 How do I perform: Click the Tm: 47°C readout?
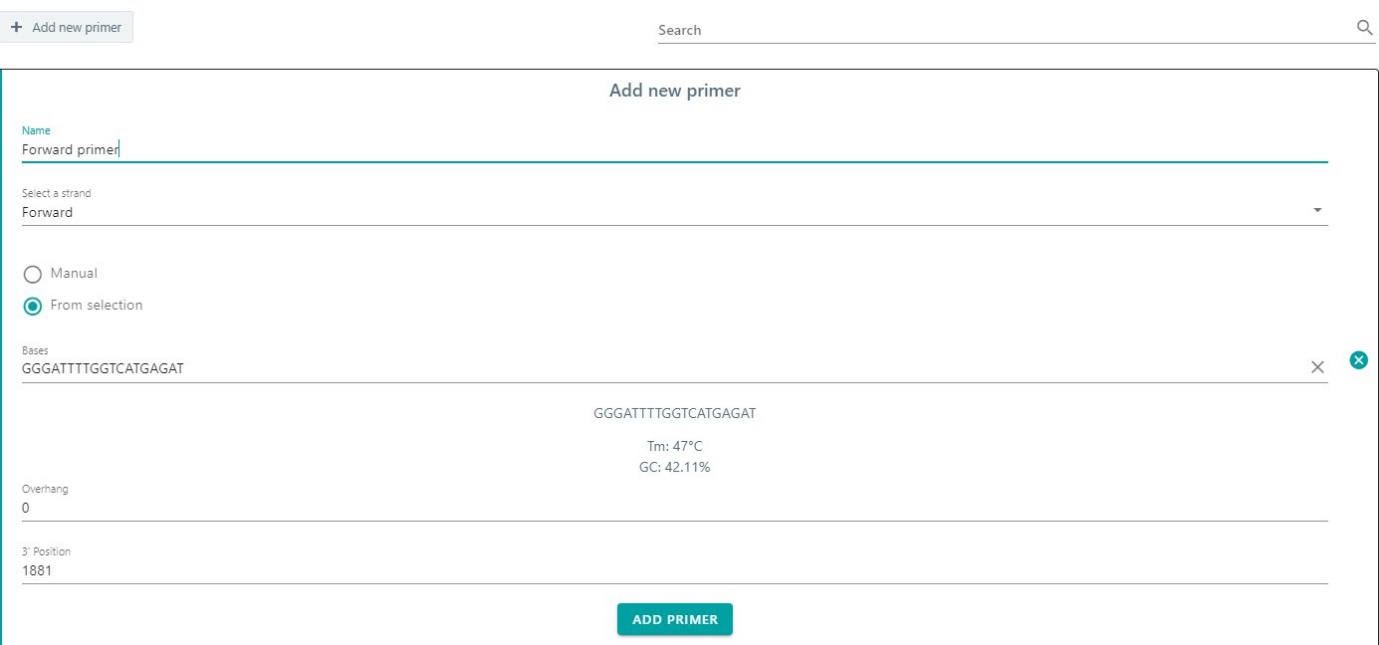click(675, 447)
